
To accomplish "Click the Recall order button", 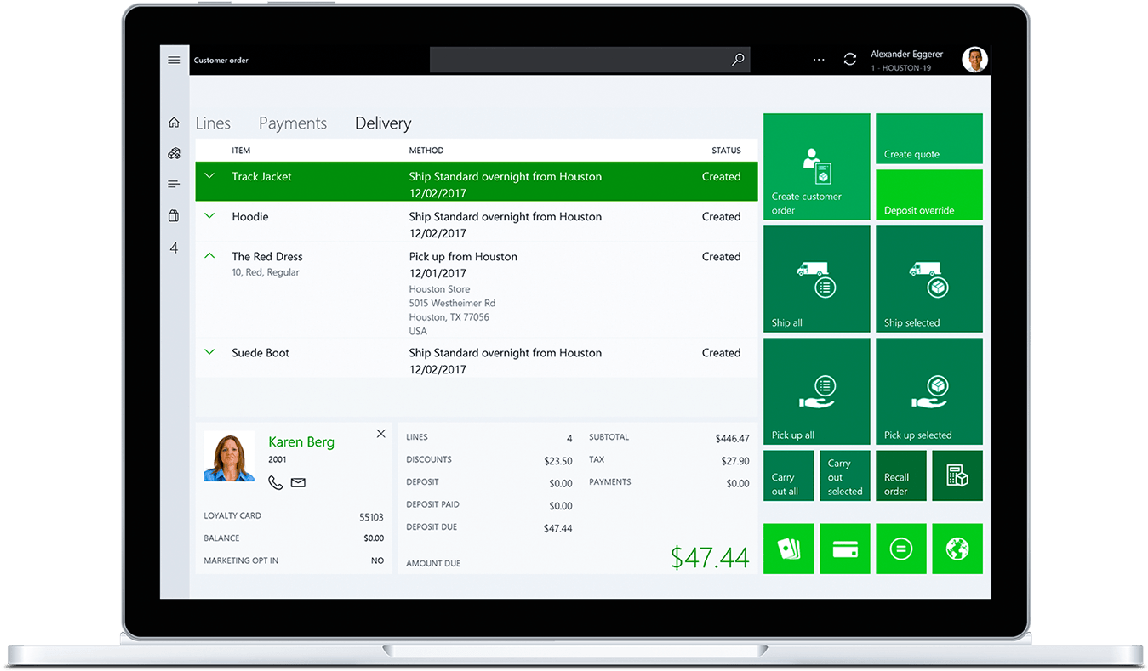I will pos(901,475).
